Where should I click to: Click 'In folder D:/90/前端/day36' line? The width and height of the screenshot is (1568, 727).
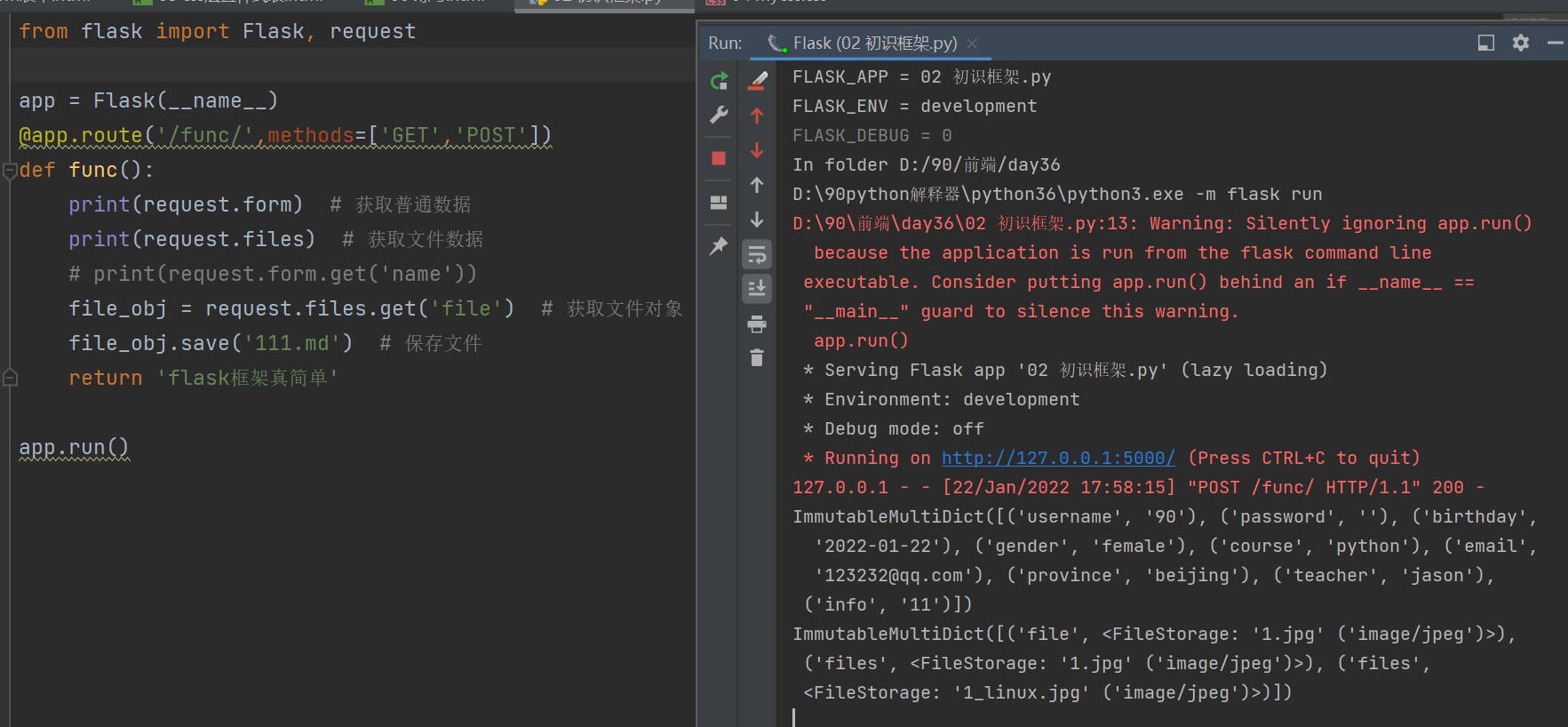pos(927,165)
